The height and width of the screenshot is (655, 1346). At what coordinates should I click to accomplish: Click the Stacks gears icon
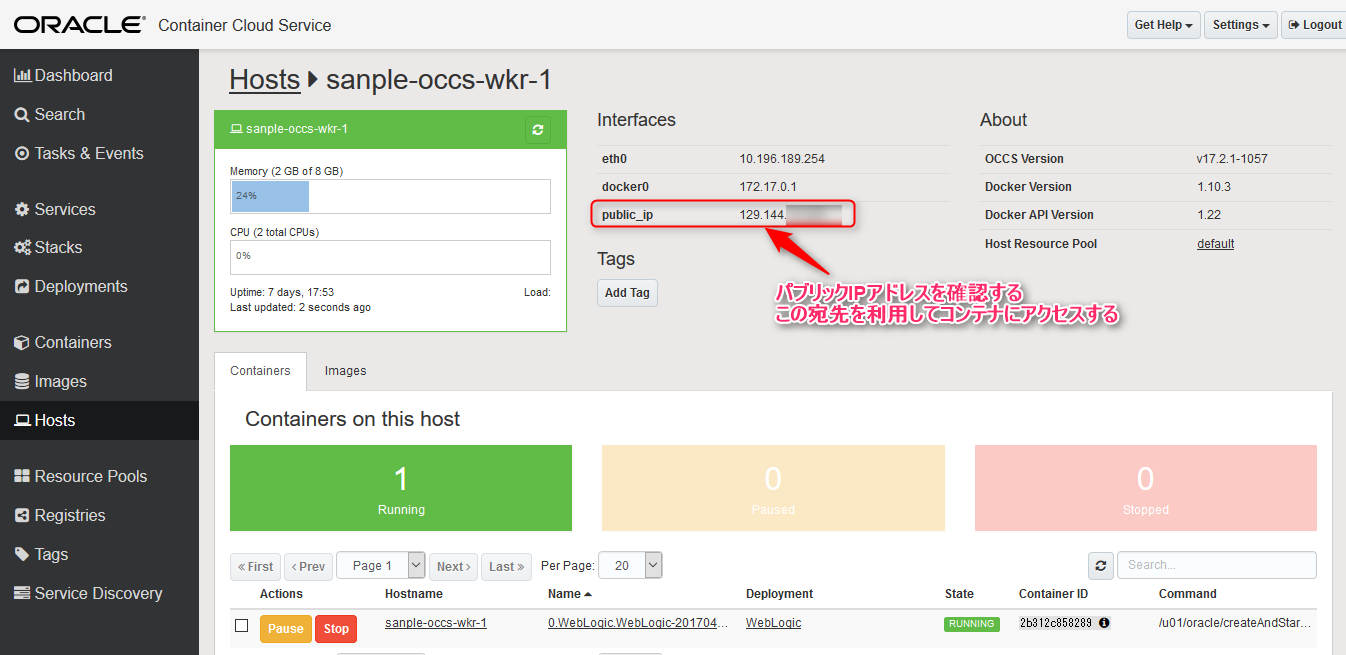[22, 247]
